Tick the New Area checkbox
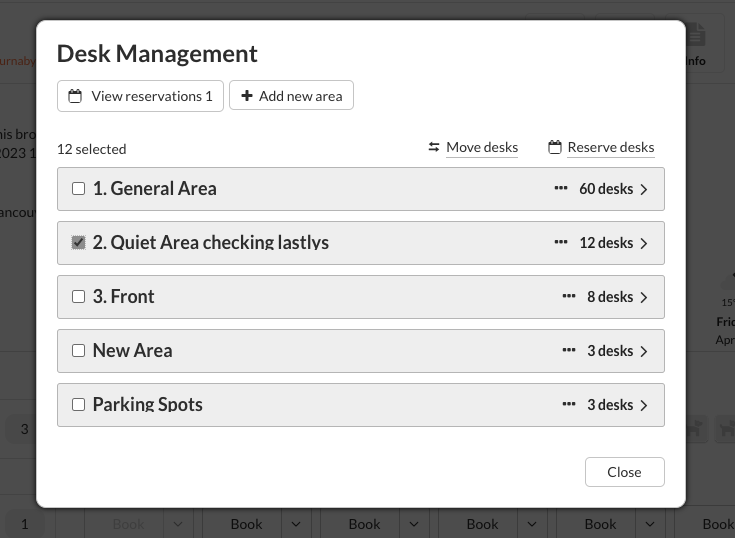 click(79, 350)
